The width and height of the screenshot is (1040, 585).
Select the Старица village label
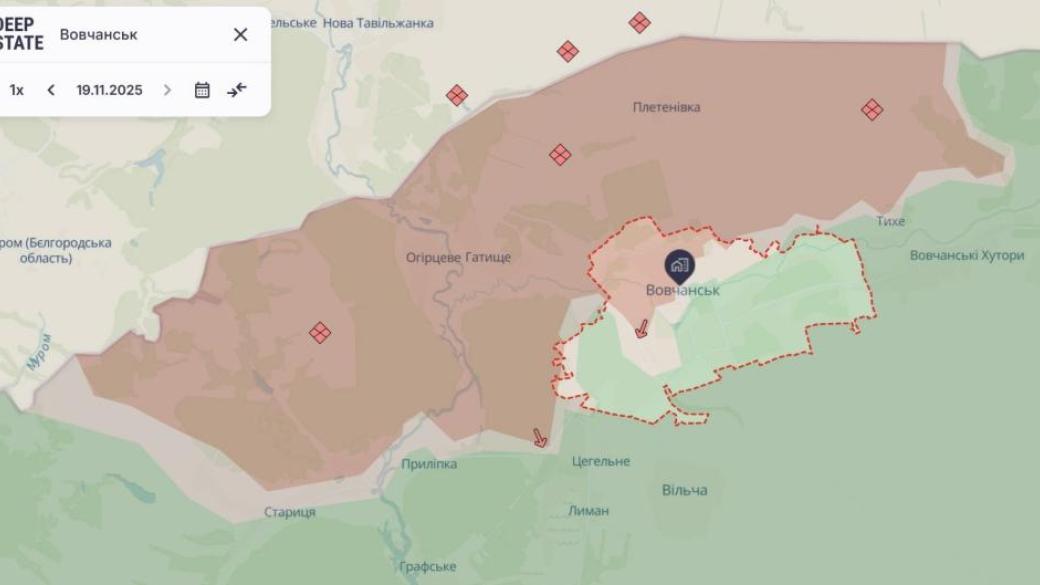(x=290, y=512)
